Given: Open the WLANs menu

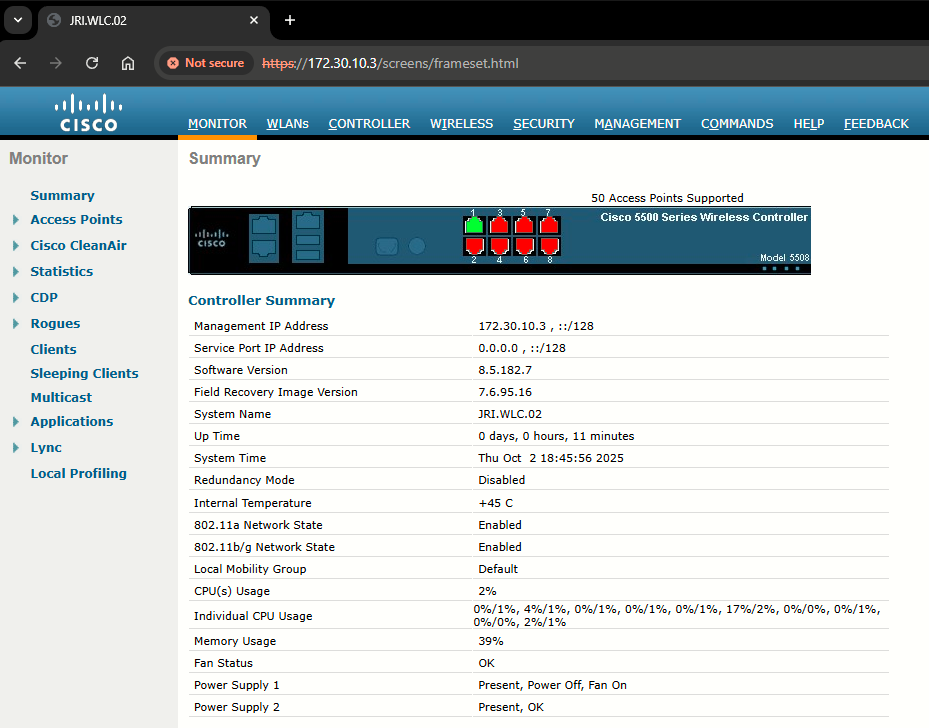Looking at the screenshot, I should (287, 124).
